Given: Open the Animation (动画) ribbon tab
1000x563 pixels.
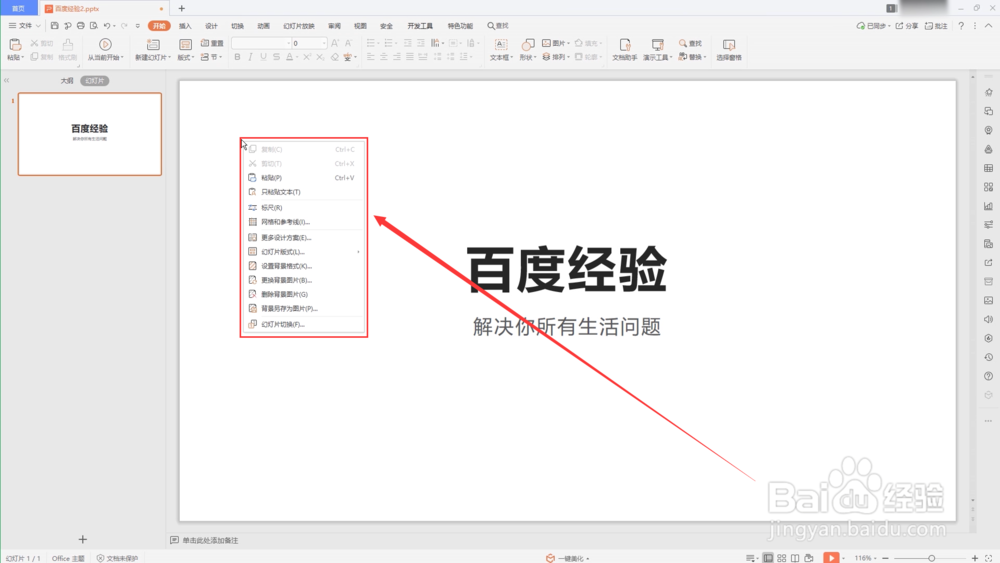Looking at the screenshot, I should 263,26.
